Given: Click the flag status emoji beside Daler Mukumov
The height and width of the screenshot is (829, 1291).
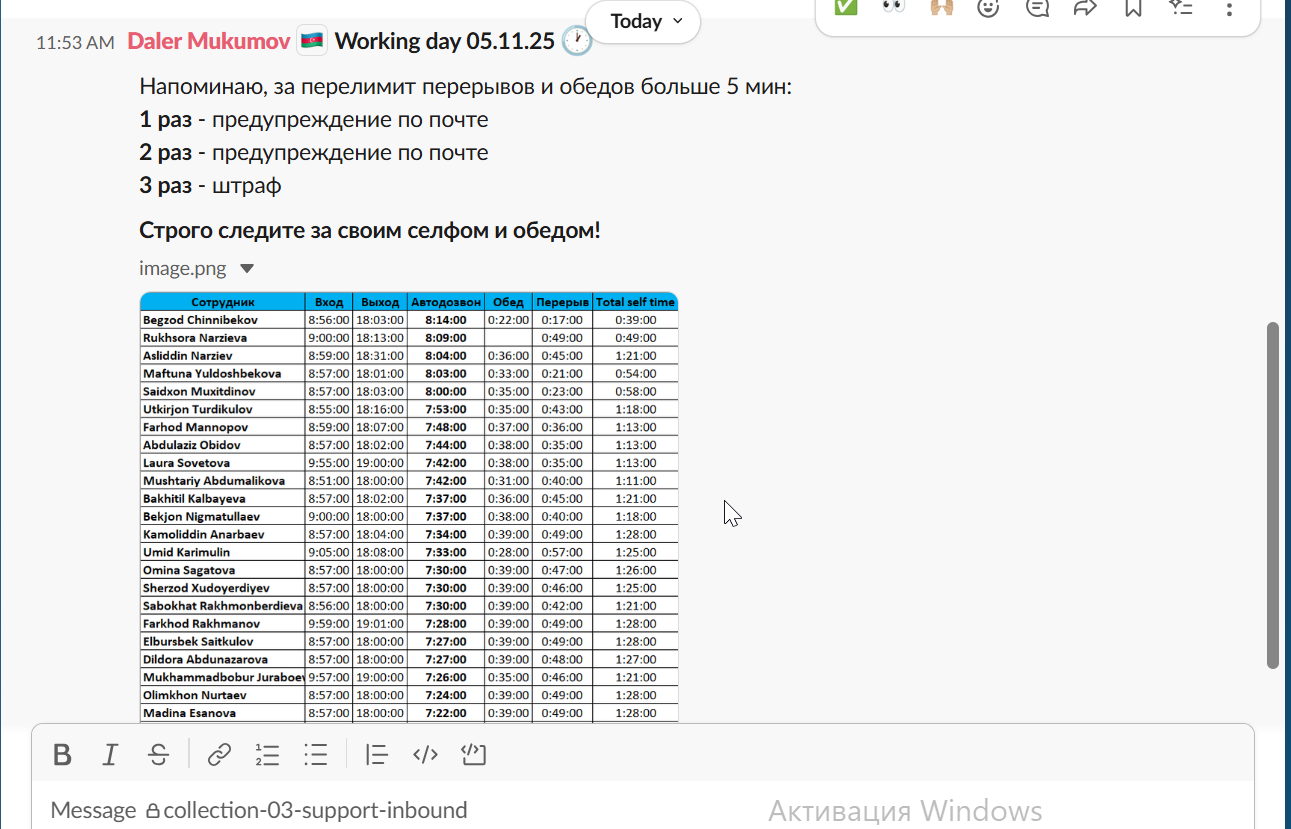Looking at the screenshot, I should (x=312, y=41).
